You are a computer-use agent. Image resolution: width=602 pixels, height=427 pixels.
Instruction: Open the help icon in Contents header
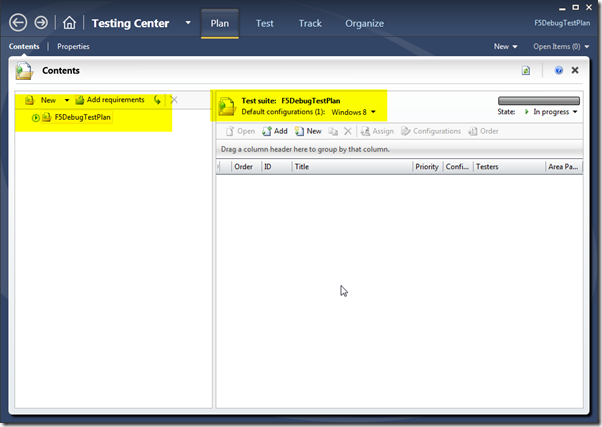click(x=559, y=70)
